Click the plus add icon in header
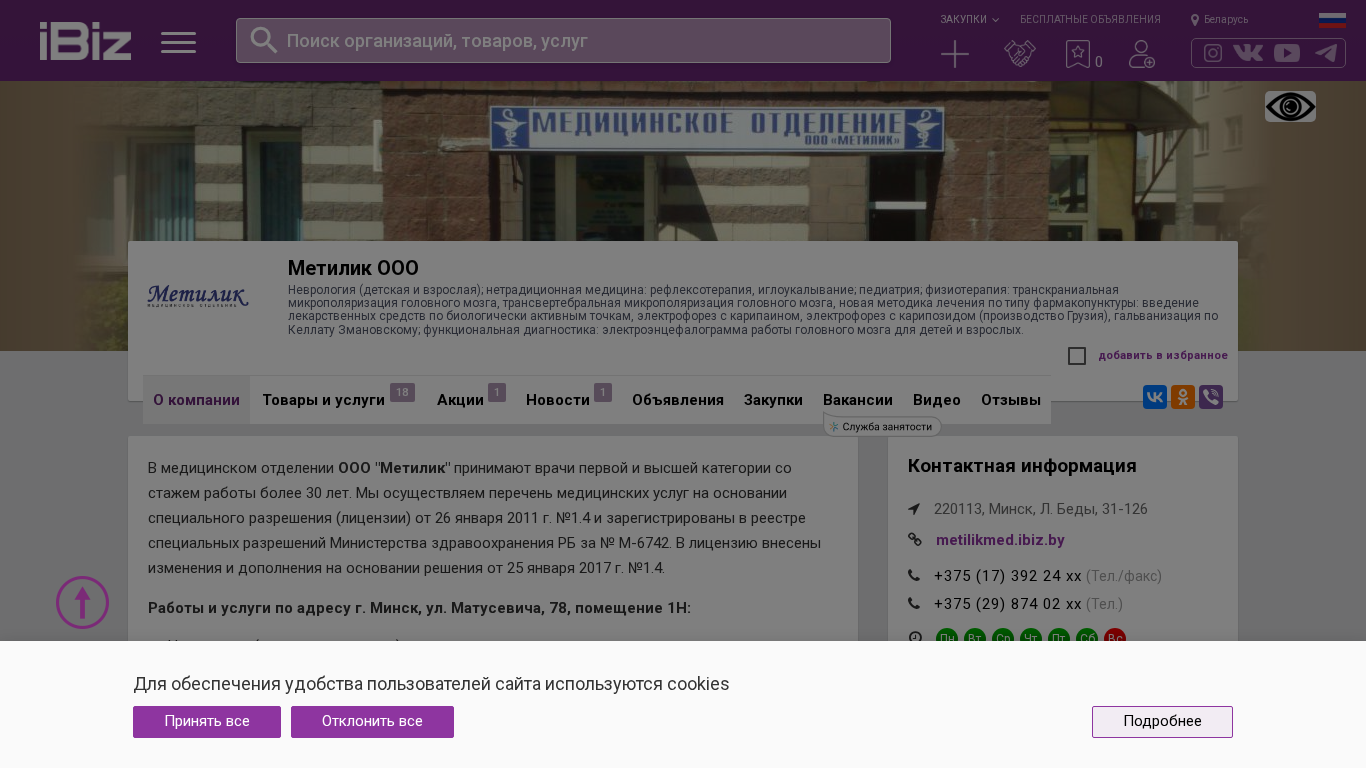 point(955,54)
